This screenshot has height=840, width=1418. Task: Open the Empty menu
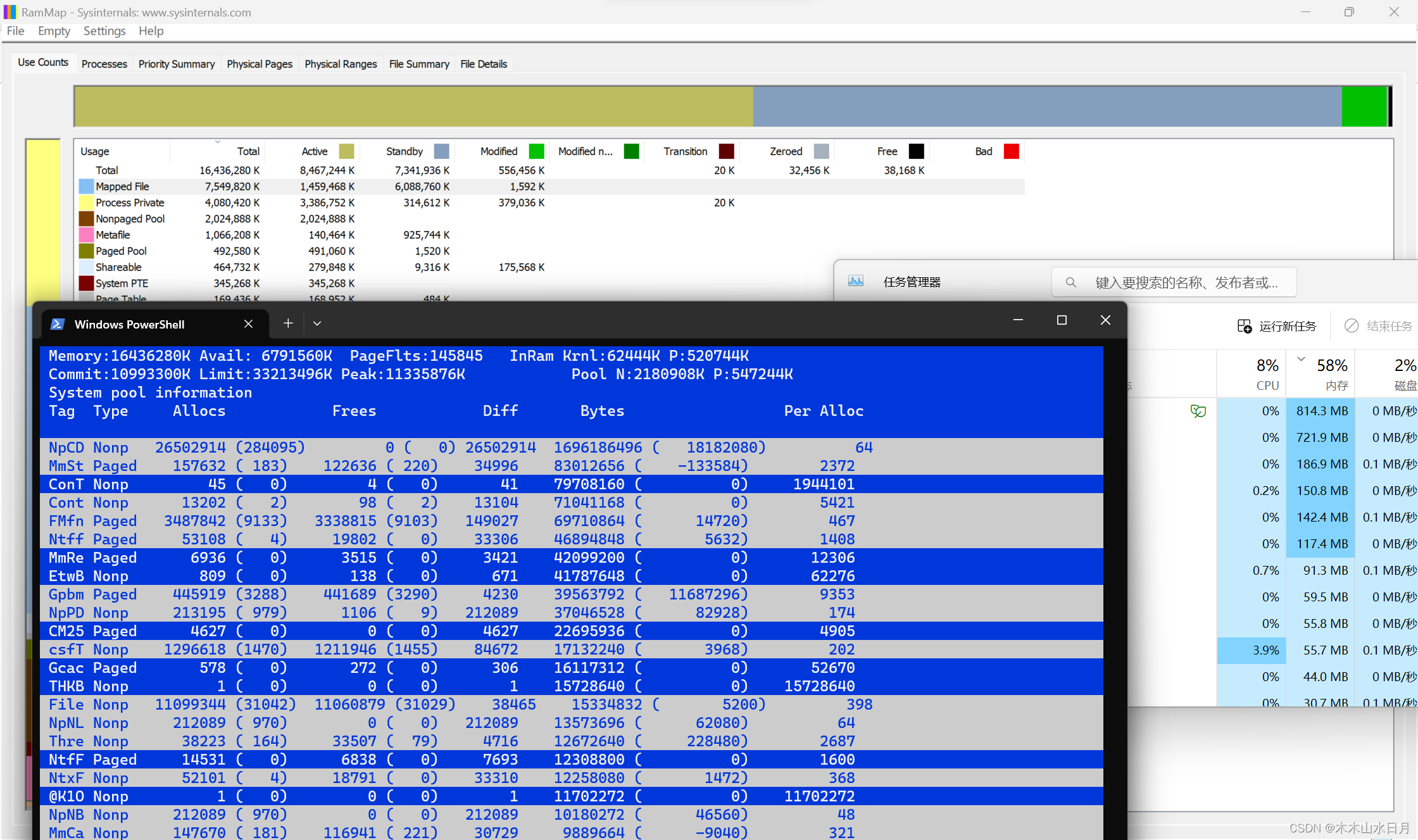pos(54,31)
